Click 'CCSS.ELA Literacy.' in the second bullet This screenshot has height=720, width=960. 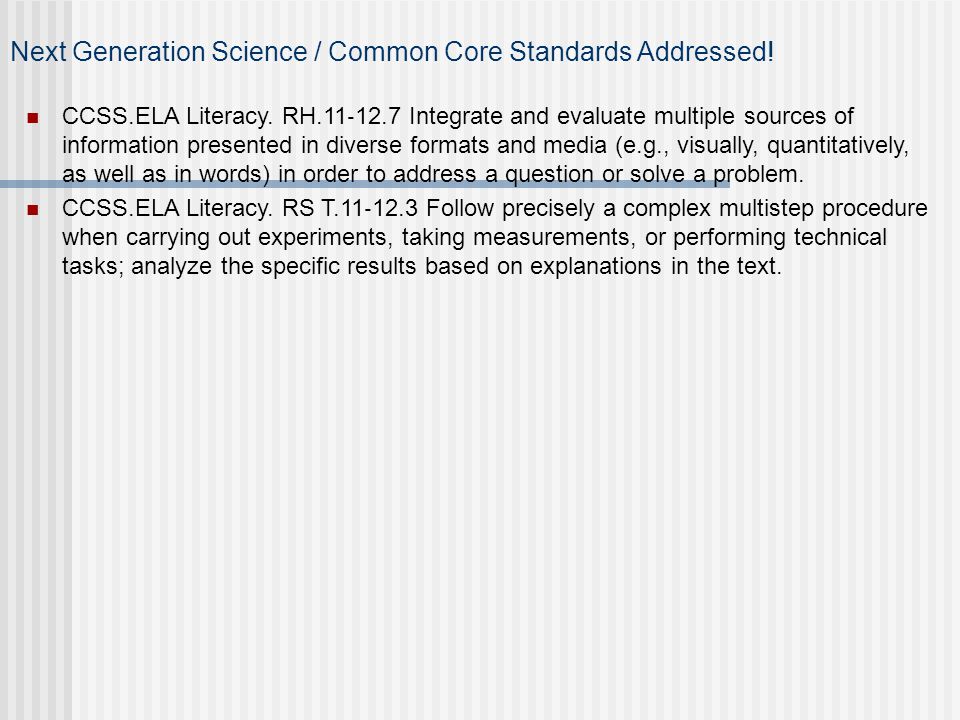coord(167,208)
